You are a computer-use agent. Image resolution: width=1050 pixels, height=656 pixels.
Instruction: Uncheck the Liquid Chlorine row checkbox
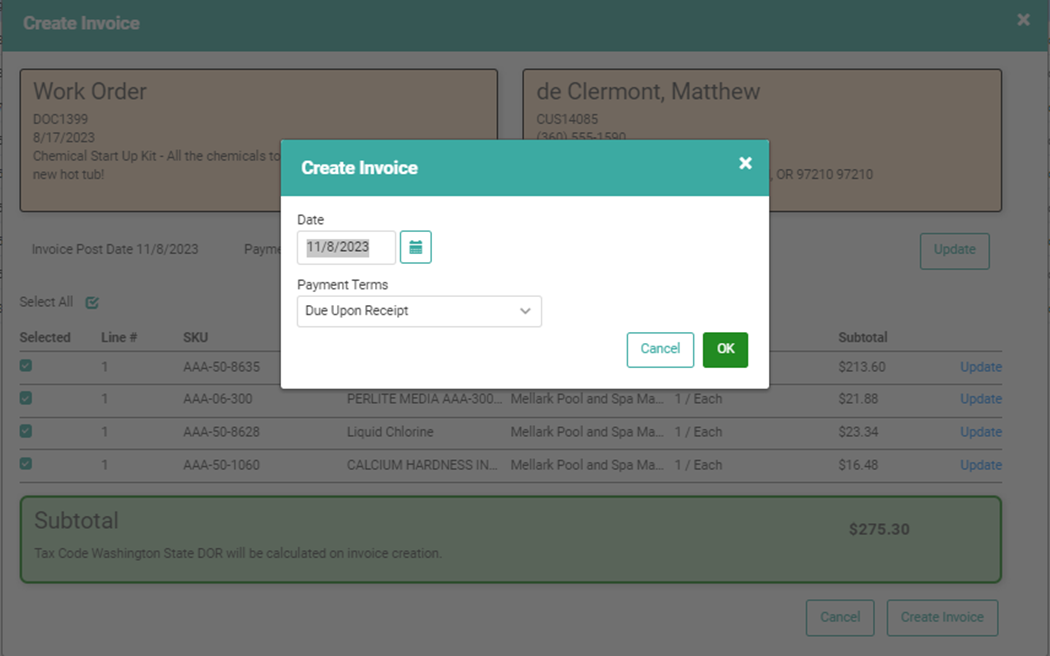point(26,431)
